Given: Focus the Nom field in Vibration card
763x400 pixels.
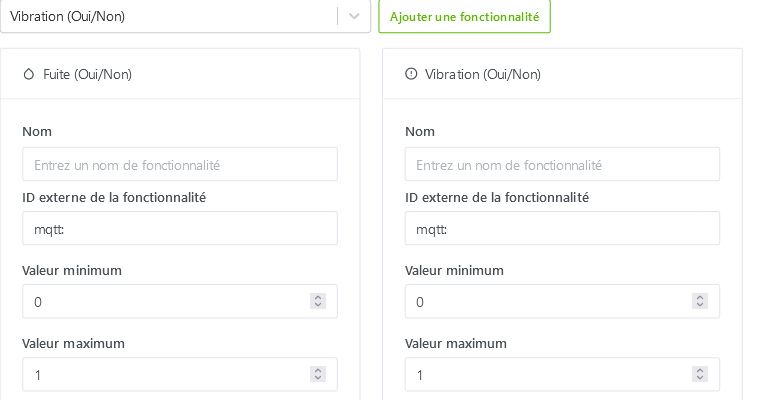Looking at the screenshot, I should click(562, 164).
